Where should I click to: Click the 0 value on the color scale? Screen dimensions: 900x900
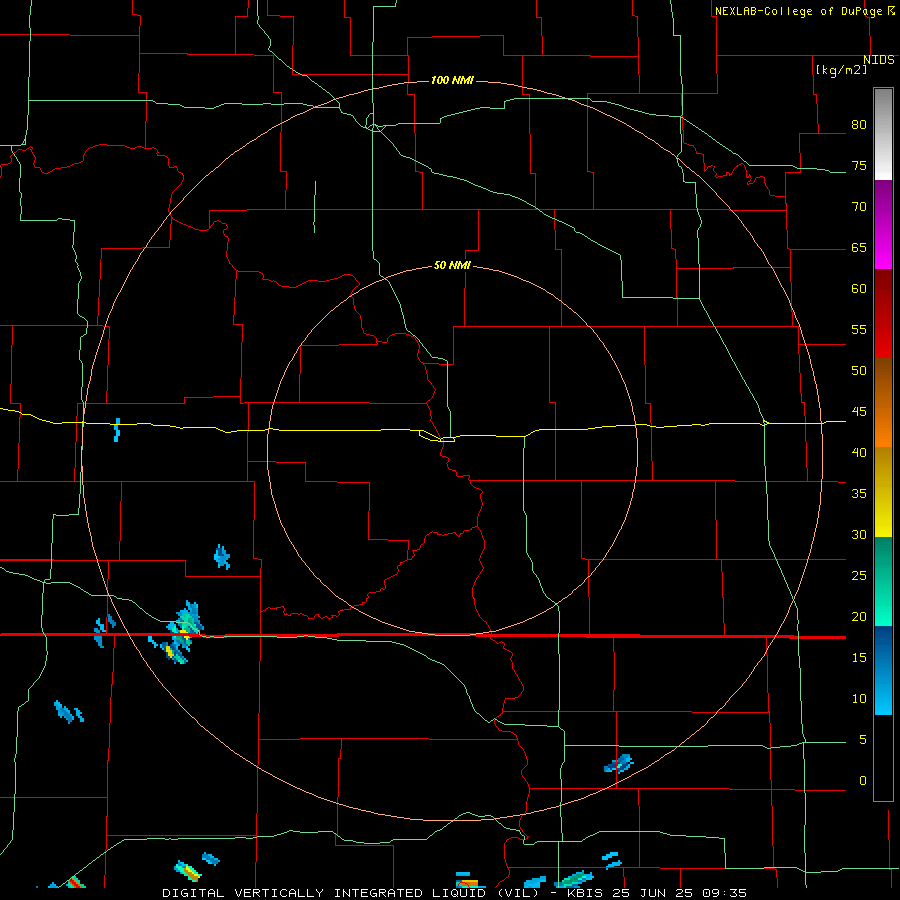point(863,781)
